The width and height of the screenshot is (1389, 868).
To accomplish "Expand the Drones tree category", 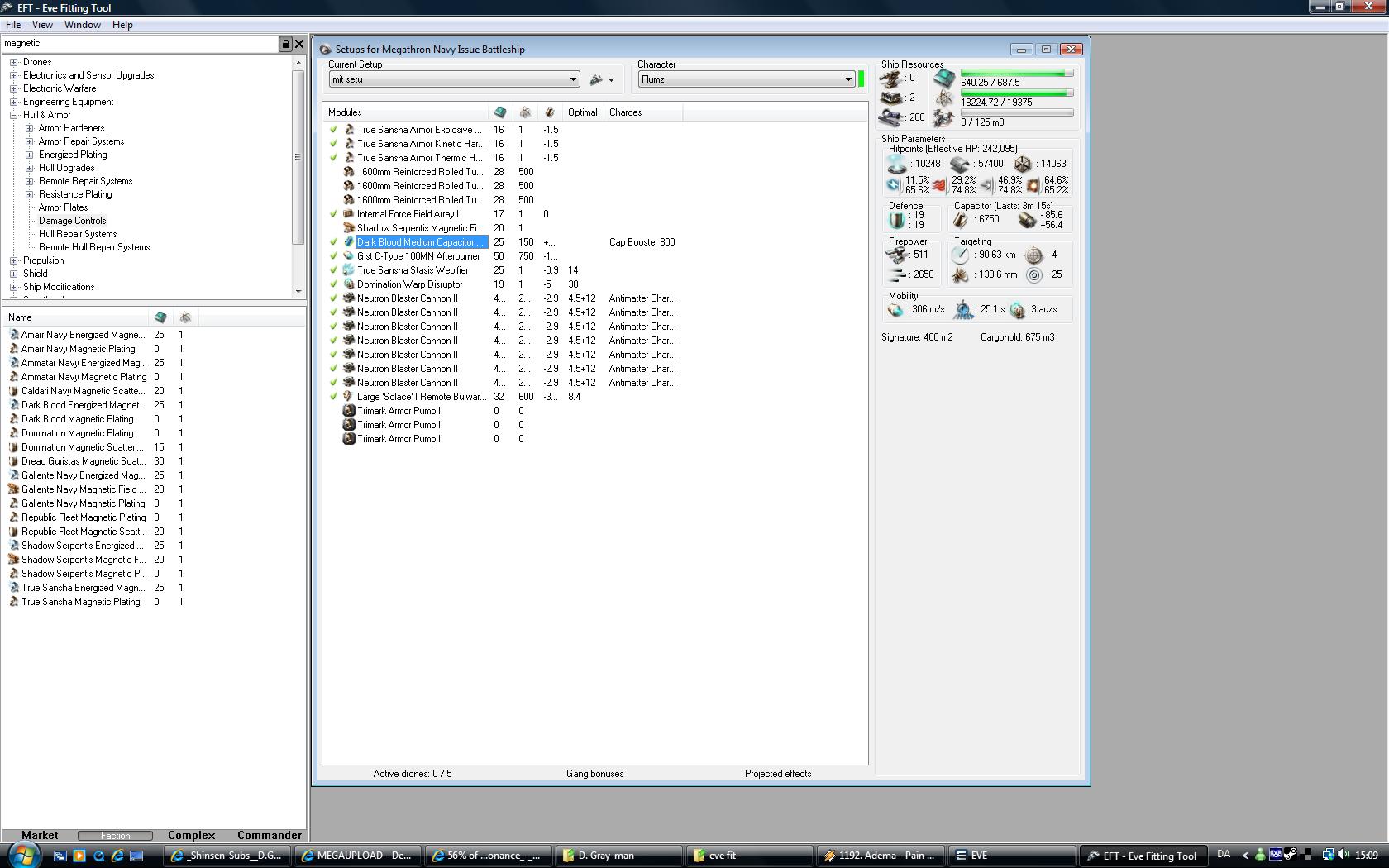I will (x=14, y=62).
